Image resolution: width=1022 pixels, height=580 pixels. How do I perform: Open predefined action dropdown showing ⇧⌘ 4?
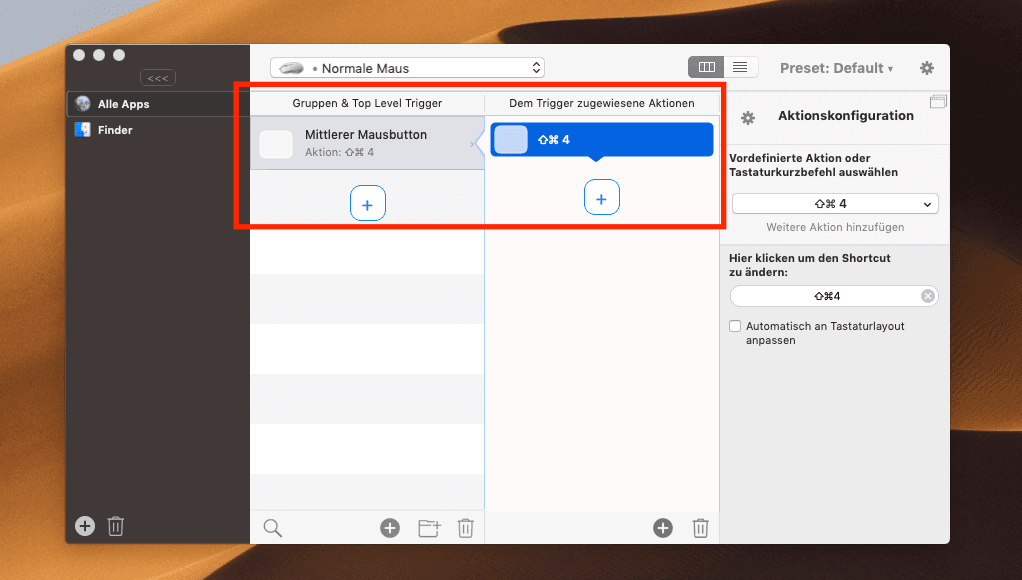[x=835, y=204]
